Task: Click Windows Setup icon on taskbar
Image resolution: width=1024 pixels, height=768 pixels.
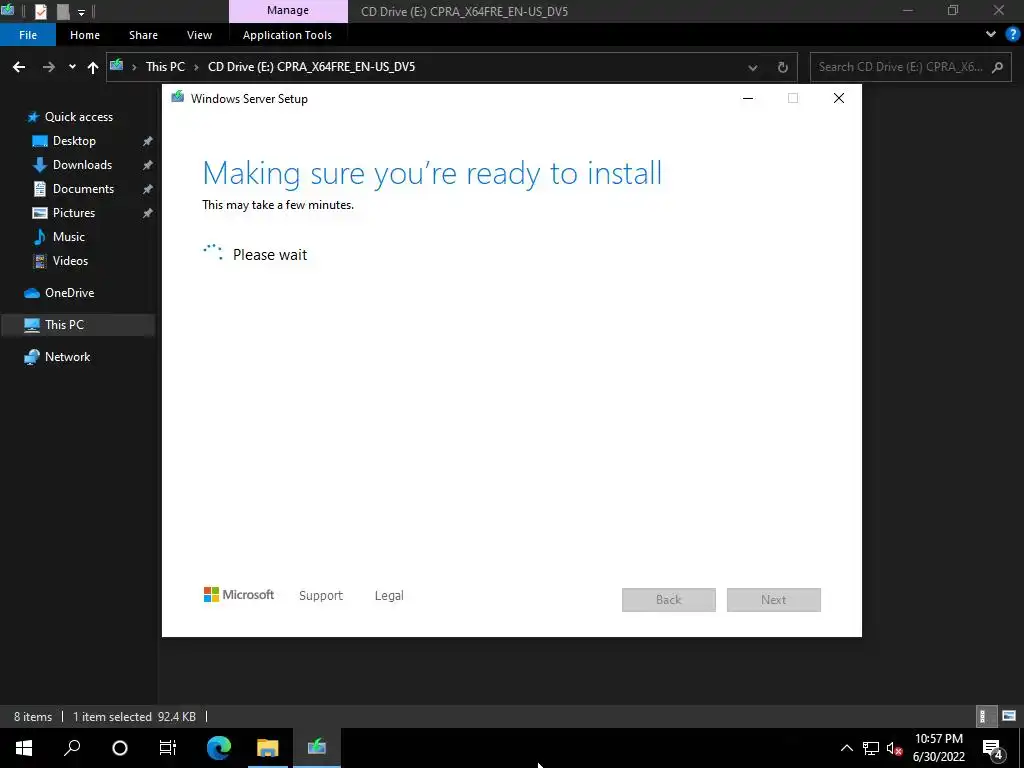Action: [x=317, y=748]
